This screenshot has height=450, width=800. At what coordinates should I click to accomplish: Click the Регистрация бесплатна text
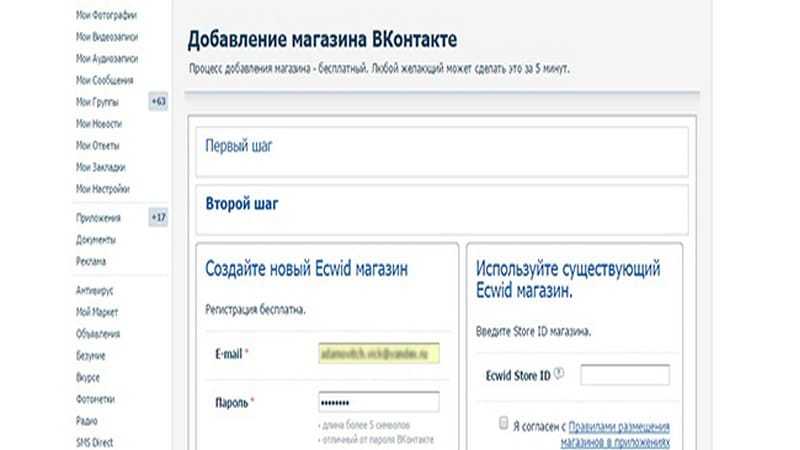(x=255, y=310)
